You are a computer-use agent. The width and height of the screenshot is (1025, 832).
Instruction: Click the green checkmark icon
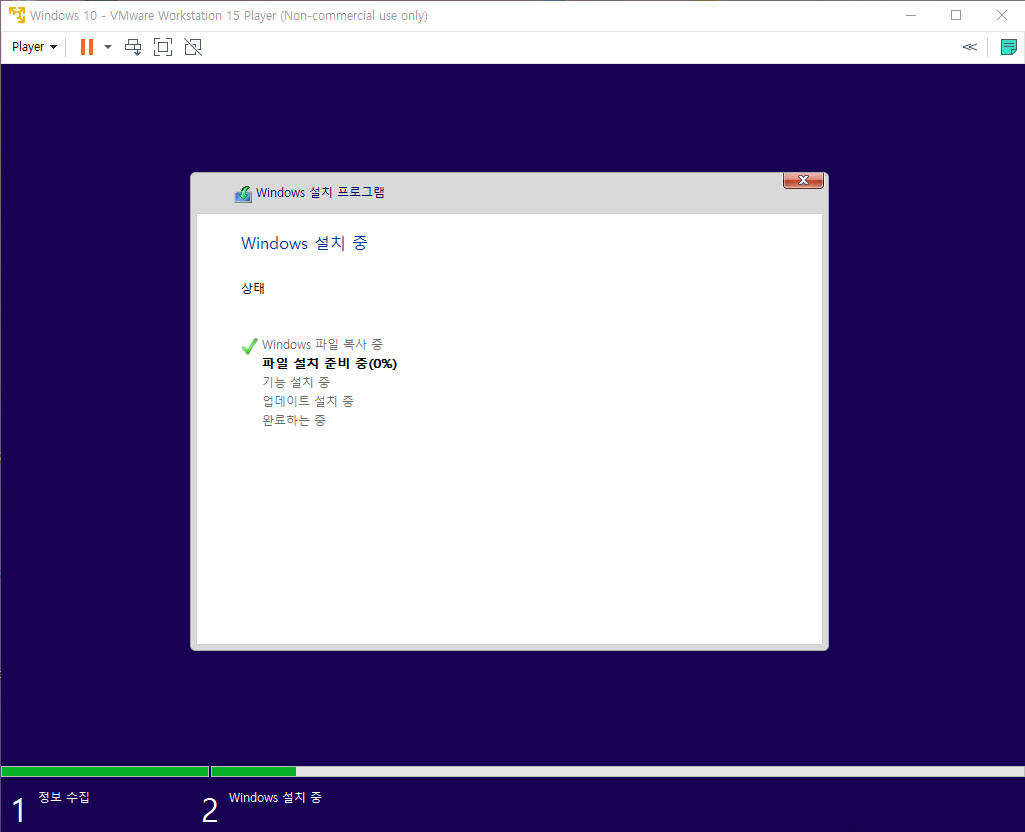click(x=249, y=346)
